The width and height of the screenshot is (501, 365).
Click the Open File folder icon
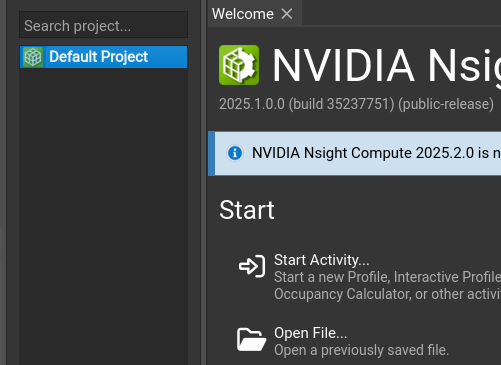pos(251,339)
